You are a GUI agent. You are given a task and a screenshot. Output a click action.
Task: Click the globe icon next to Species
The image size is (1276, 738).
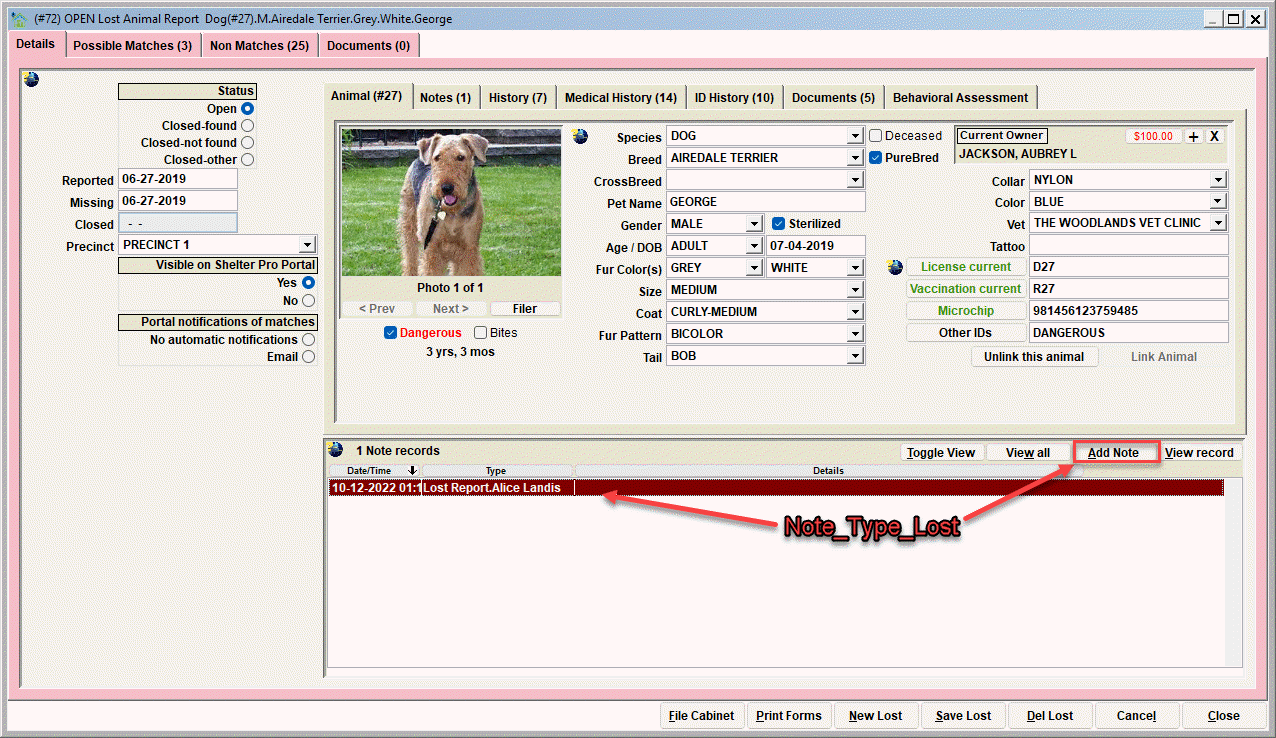(580, 136)
